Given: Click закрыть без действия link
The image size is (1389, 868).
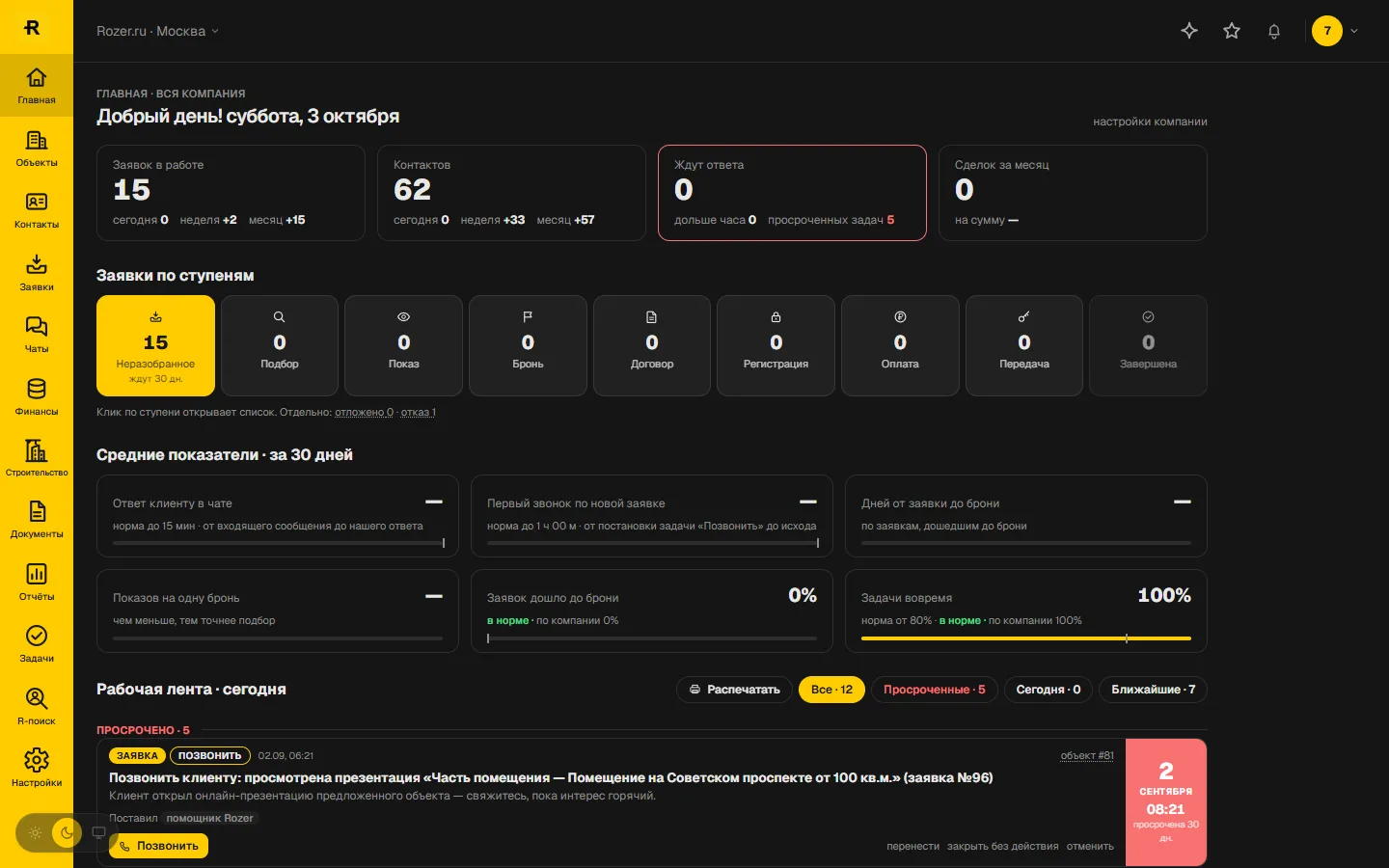Looking at the screenshot, I should [1002, 846].
